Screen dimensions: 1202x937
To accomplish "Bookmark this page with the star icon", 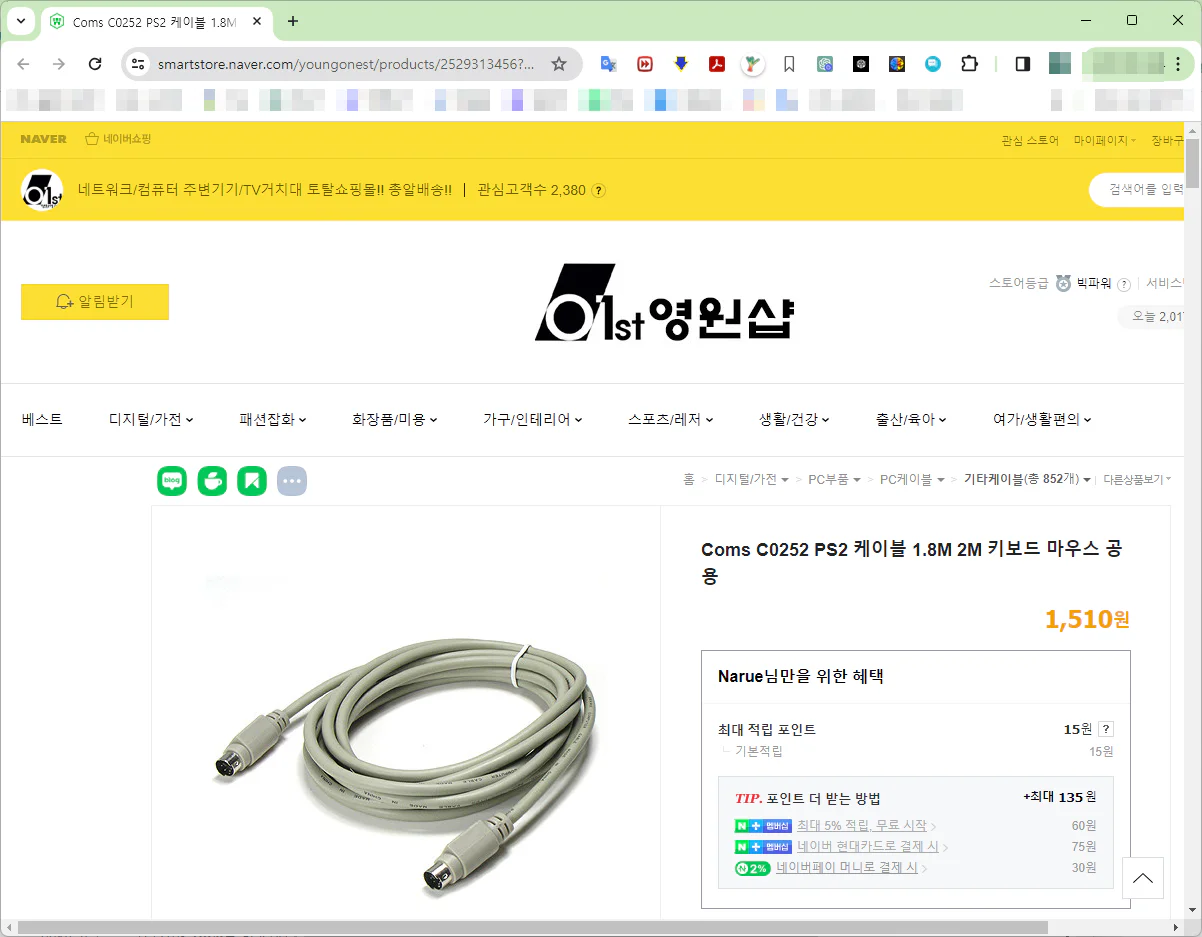I will point(559,64).
